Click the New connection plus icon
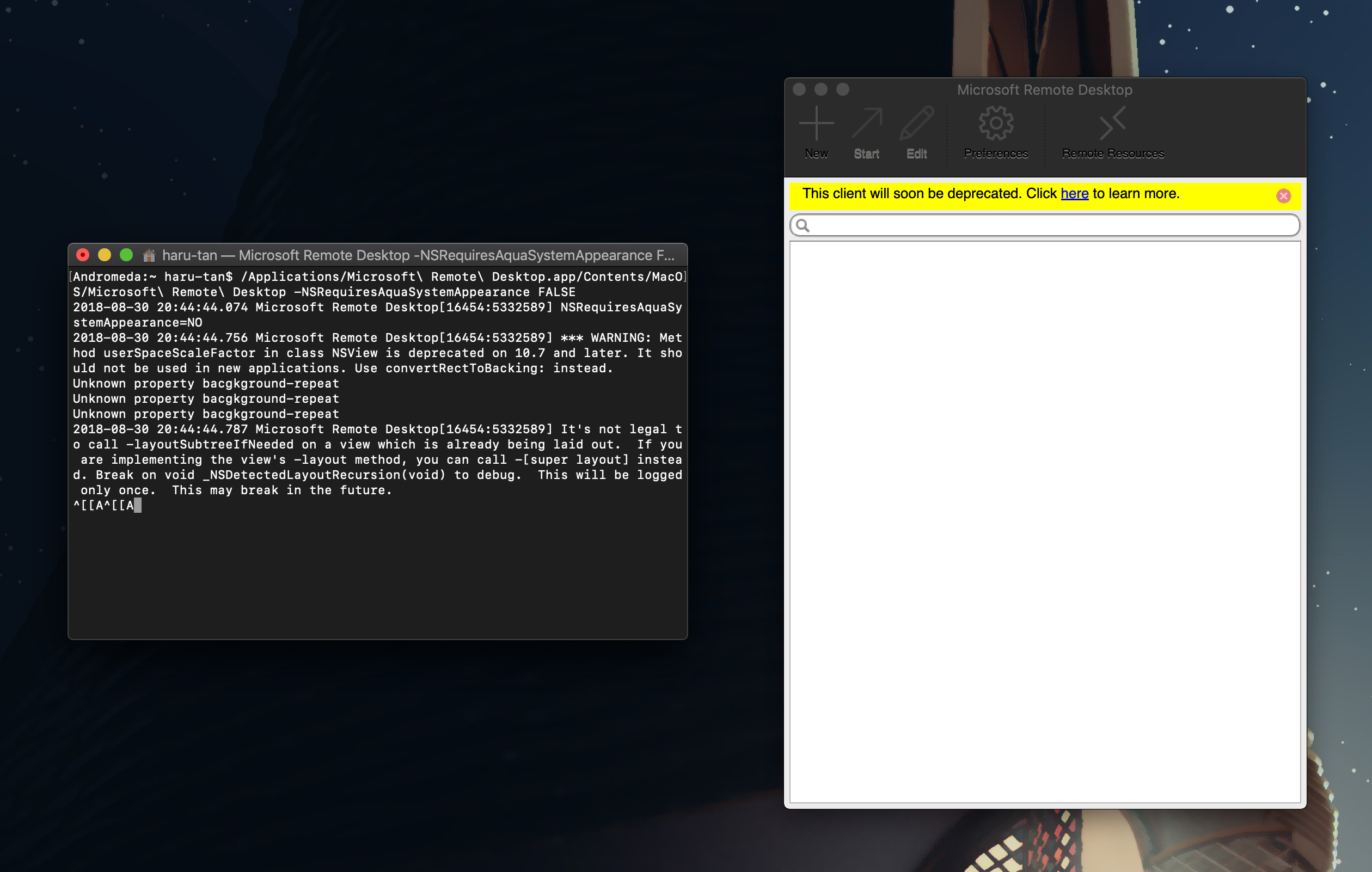 pos(816,124)
